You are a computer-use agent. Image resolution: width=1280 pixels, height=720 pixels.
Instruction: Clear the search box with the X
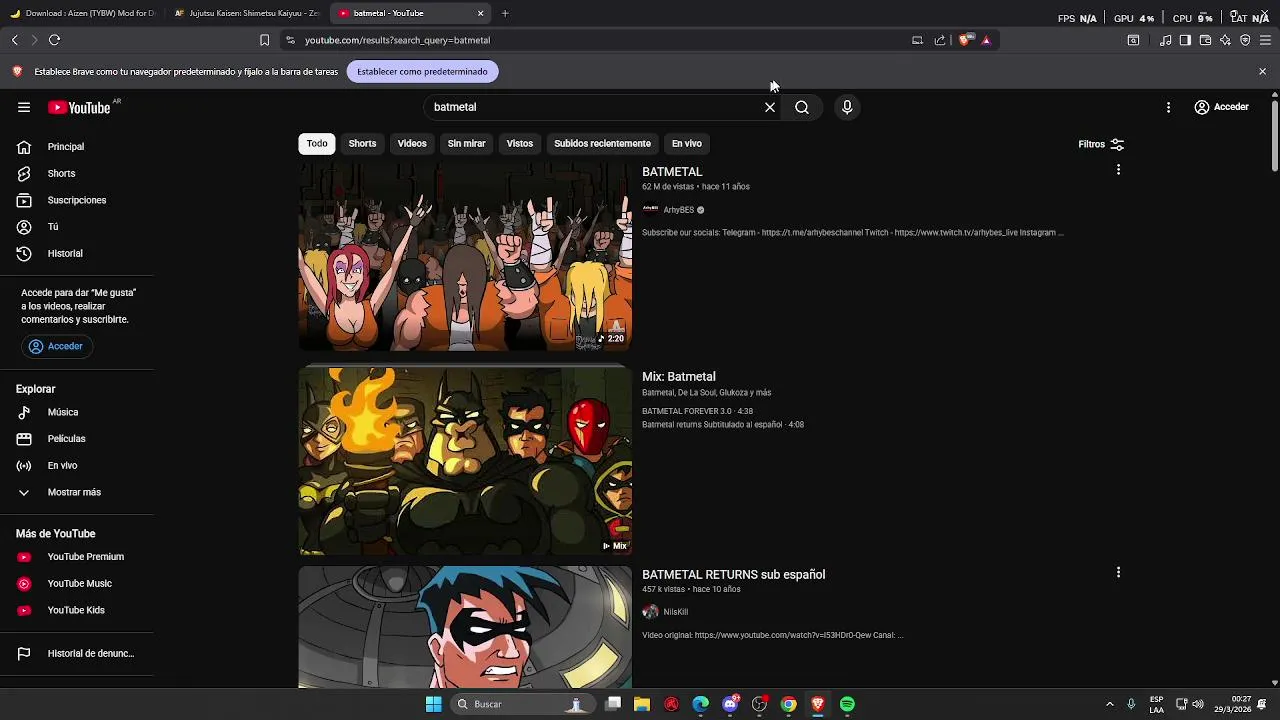pos(770,107)
